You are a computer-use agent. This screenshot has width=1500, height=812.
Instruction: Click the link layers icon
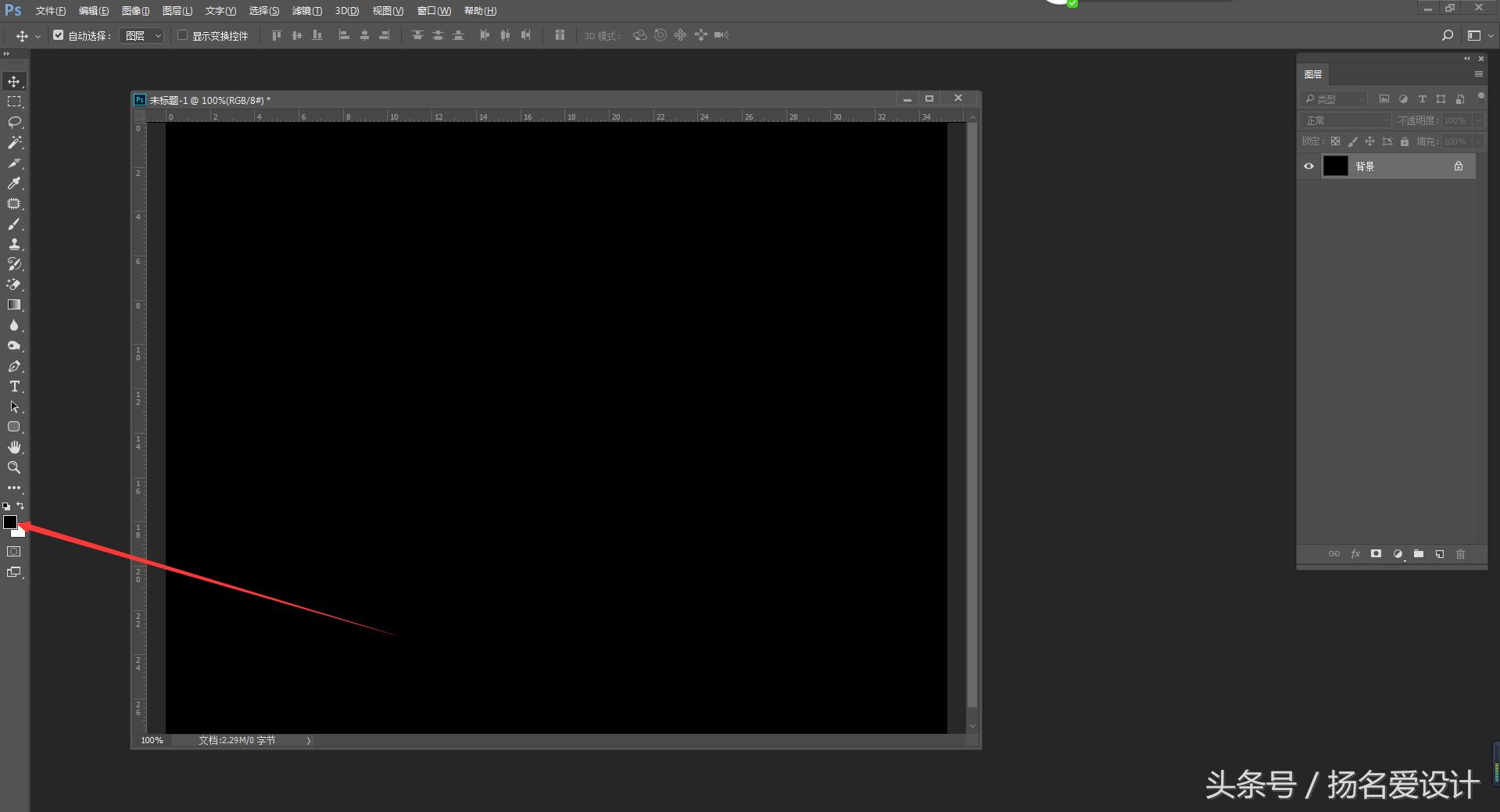[1334, 554]
